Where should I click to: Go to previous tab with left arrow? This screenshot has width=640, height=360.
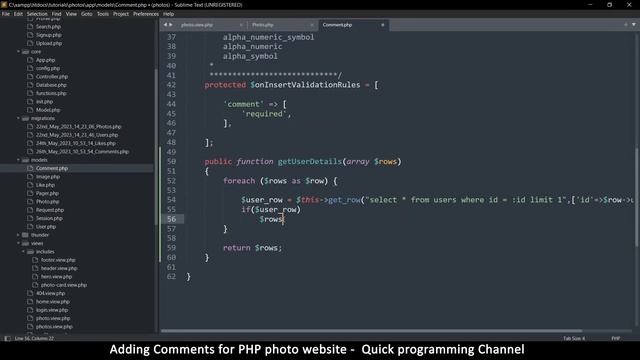165,25
